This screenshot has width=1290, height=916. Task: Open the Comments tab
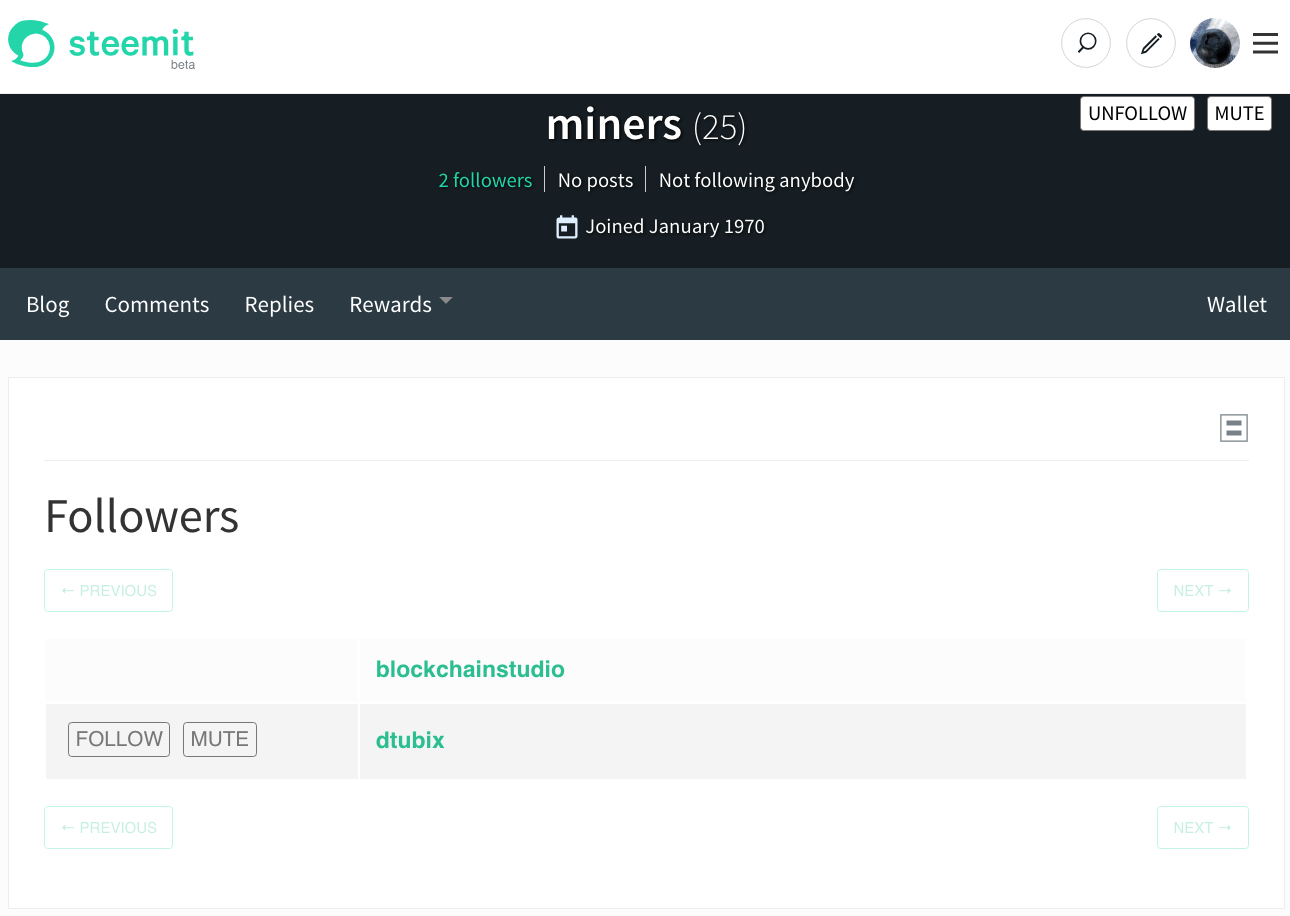tap(157, 304)
